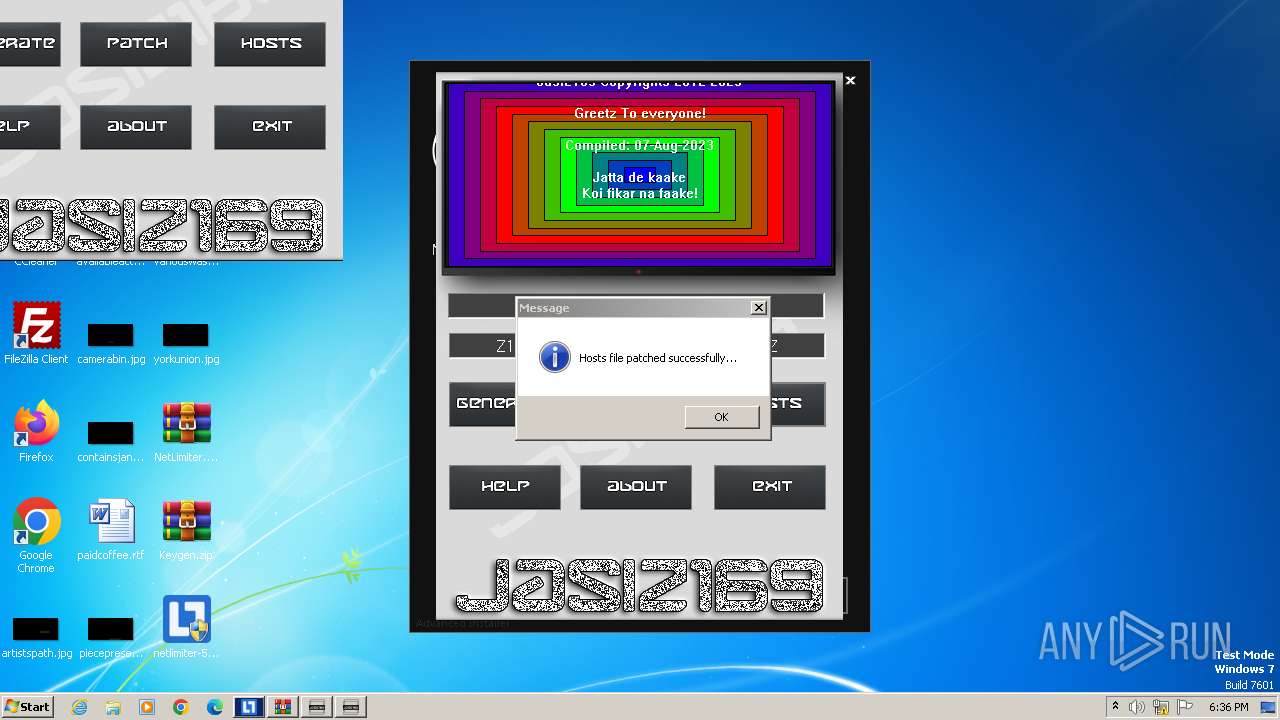
Task: Switch to the NetLimiter taskbar button
Action: (249, 707)
